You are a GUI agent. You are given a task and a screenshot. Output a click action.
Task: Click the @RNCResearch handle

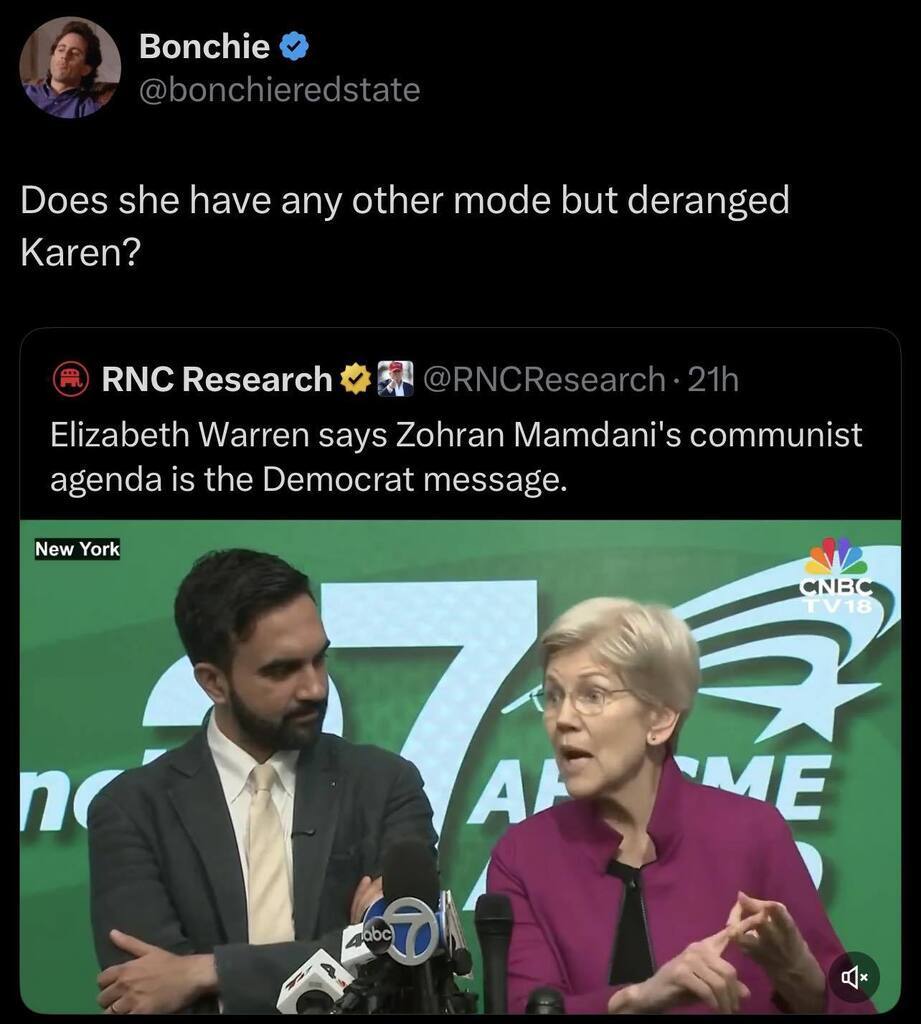544,379
